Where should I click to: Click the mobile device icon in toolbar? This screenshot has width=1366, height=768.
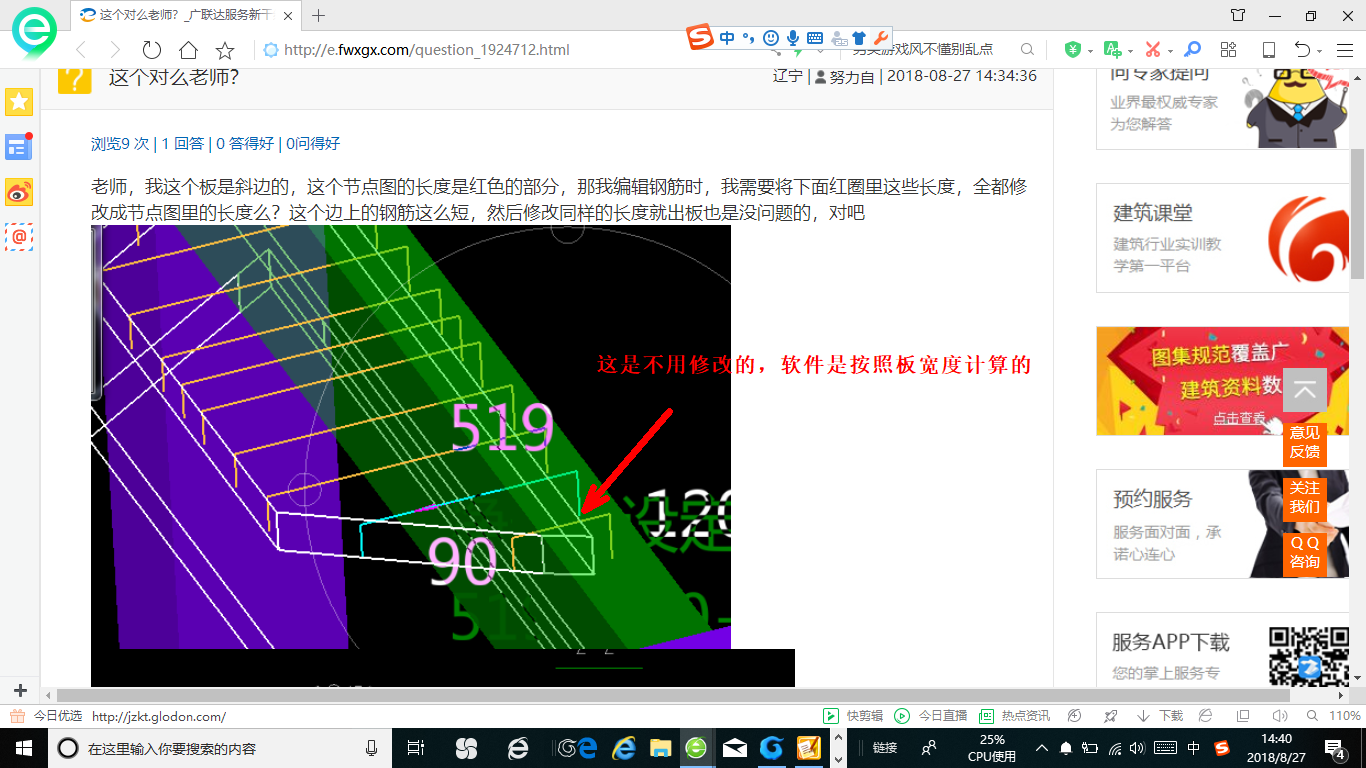tap(1269, 49)
